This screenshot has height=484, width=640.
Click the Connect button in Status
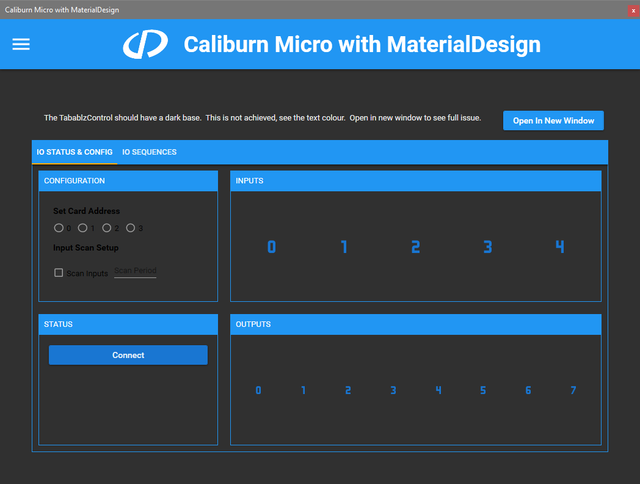pos(128,355)
